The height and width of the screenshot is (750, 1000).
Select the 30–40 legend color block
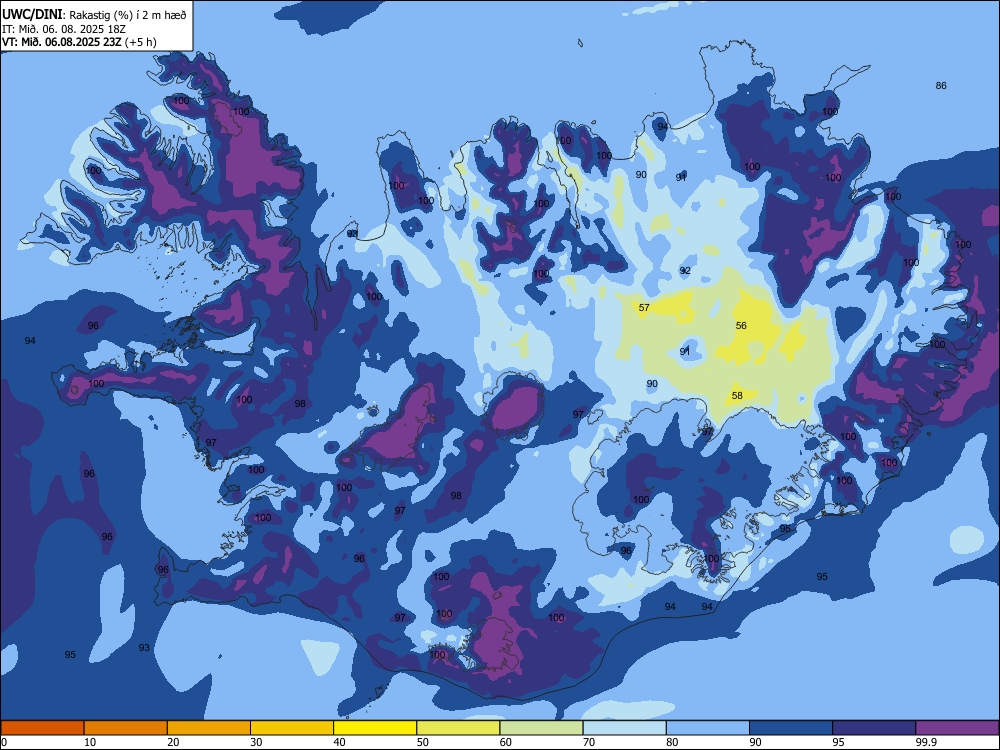[292, 728]
